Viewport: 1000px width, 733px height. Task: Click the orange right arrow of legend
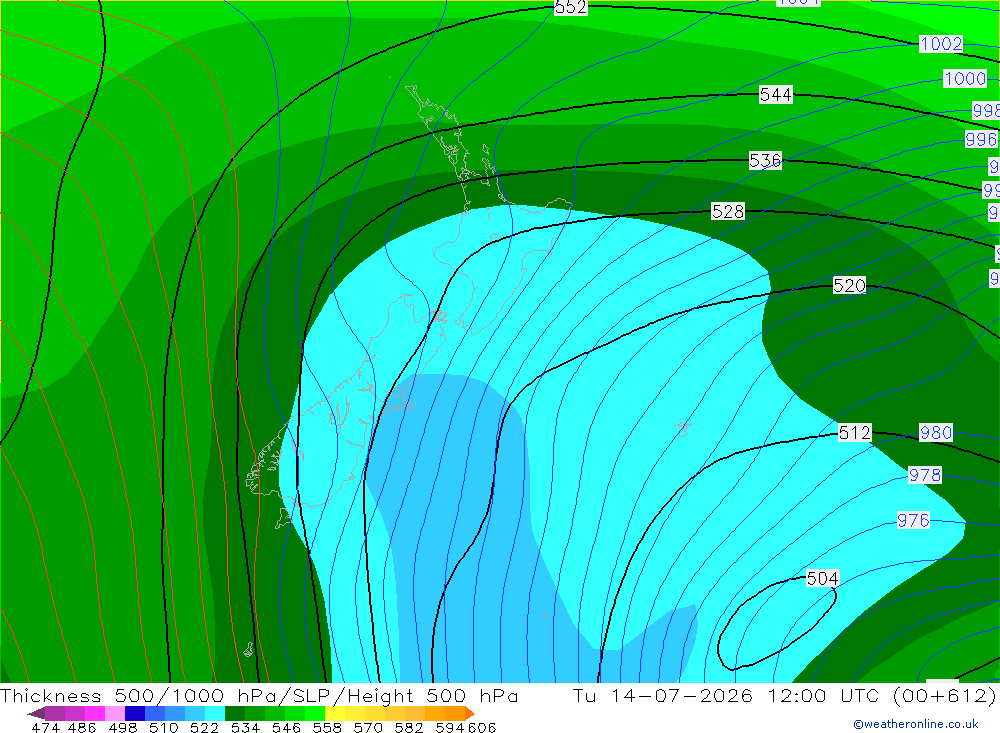[469, 713]
